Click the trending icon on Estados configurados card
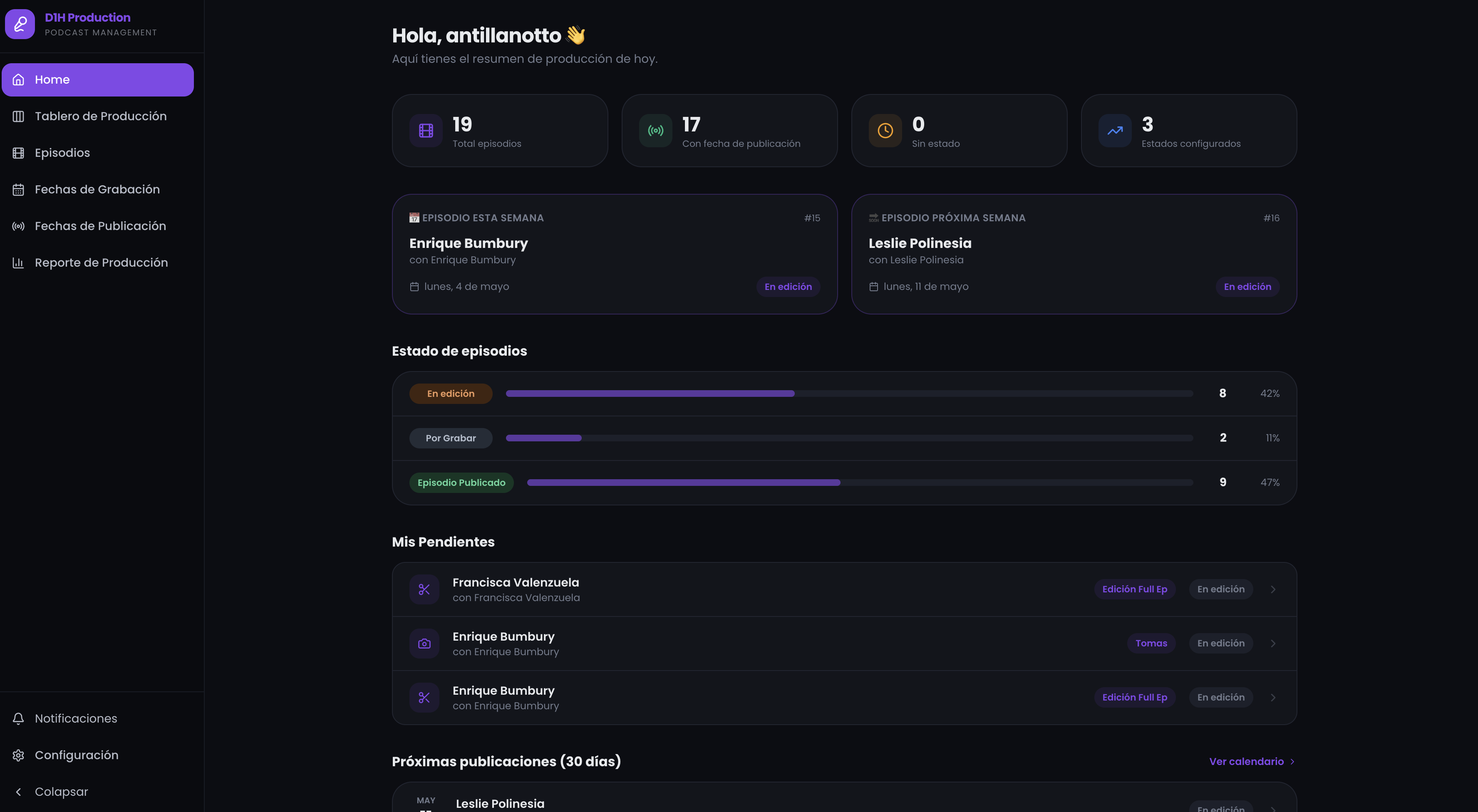 [x=1115, y=131]
